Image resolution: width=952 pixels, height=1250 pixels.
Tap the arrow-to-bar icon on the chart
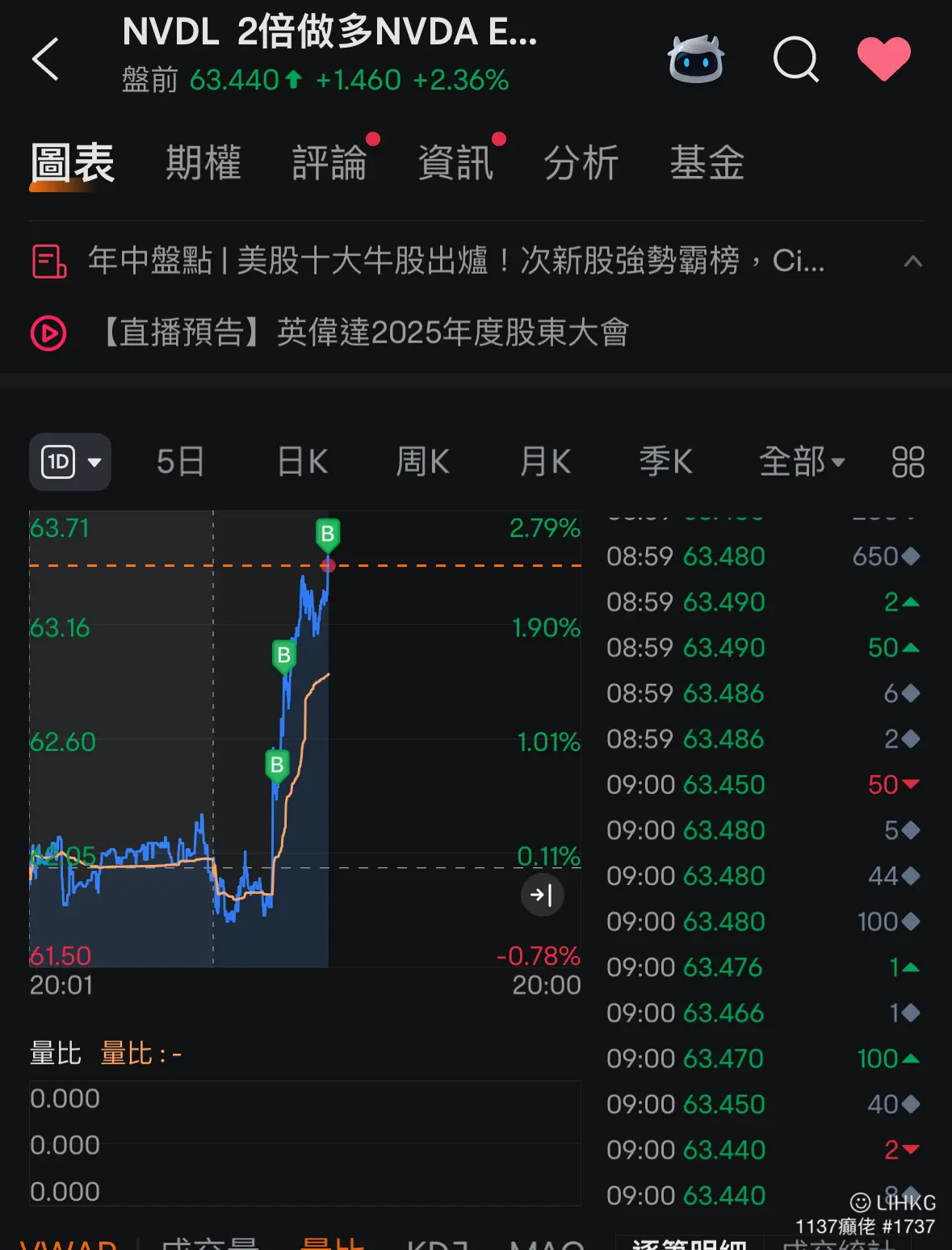pos(542,895)
